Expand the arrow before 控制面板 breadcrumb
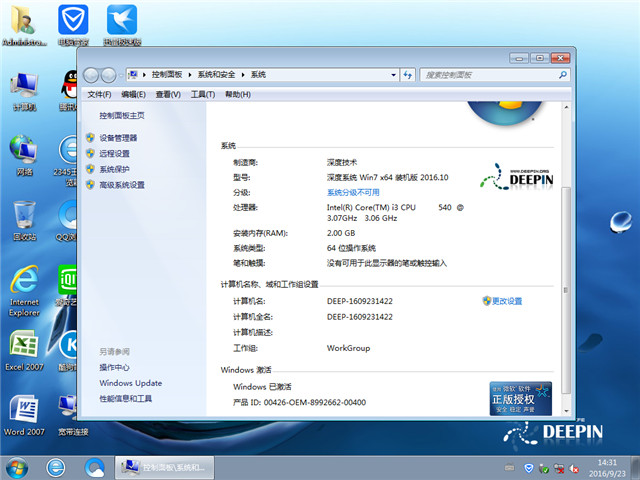 144,75
